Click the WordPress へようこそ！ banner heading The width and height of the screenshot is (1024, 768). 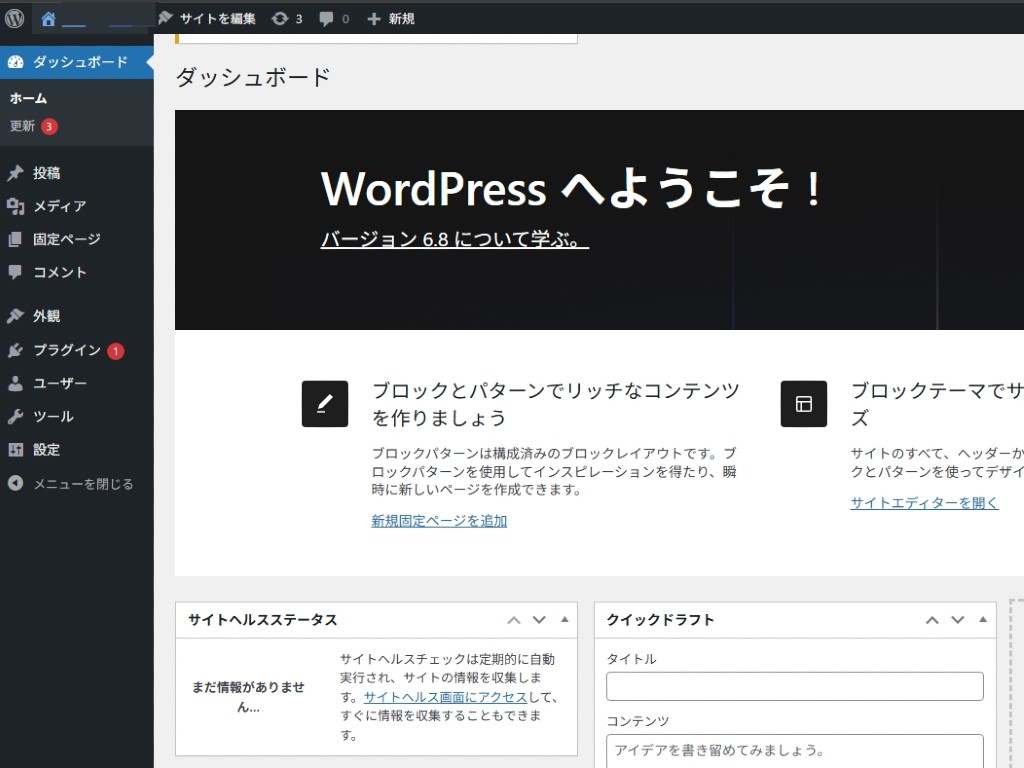coord(571,189)
